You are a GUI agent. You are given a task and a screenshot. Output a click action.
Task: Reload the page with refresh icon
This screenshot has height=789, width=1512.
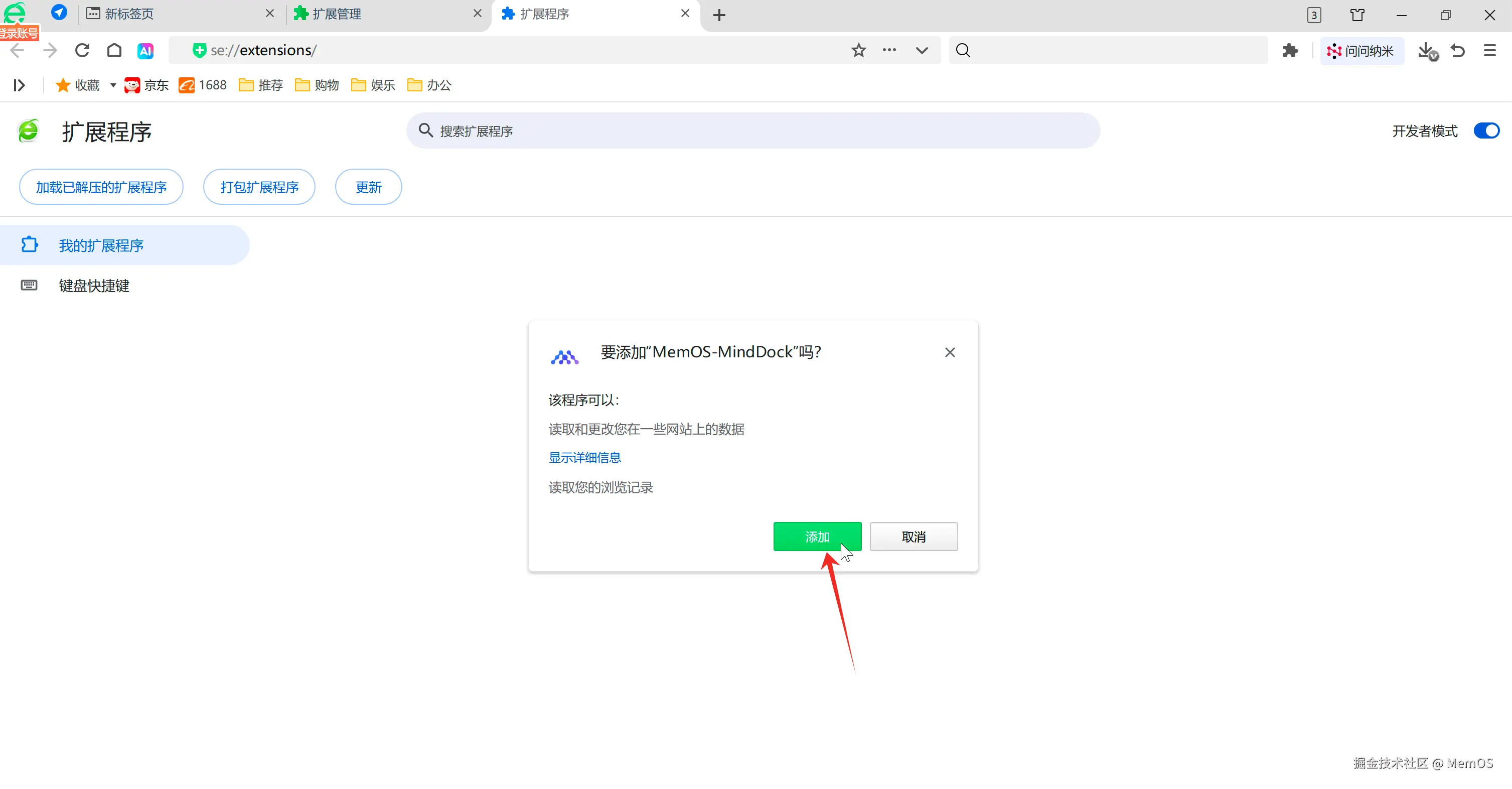tap(82, 51)
